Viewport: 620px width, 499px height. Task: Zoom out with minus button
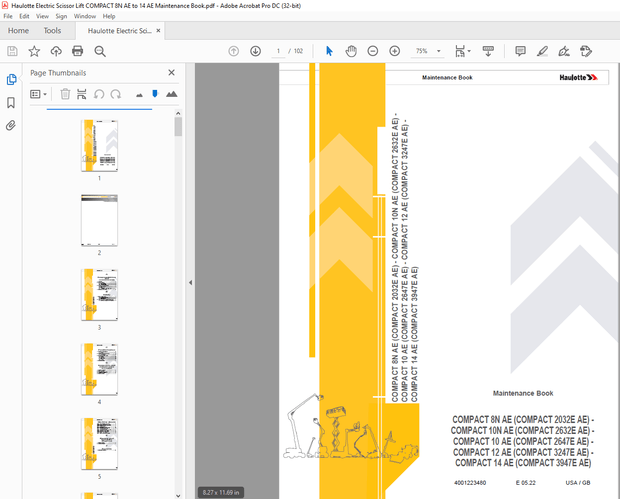(372, 51)
